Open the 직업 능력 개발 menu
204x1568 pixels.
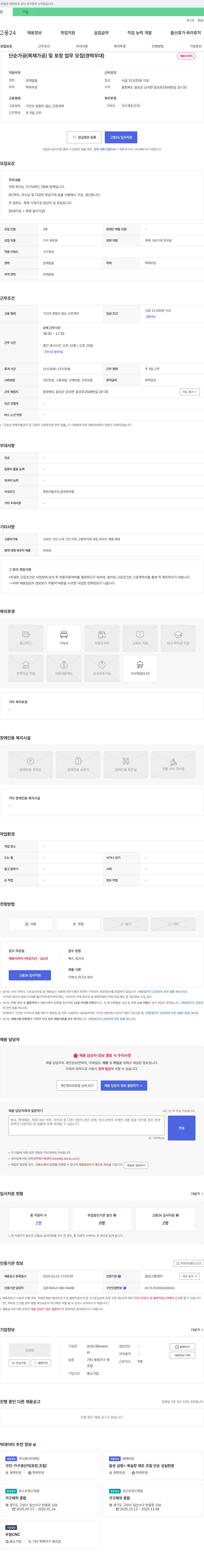pyautogui.click(x=140, y=33)
